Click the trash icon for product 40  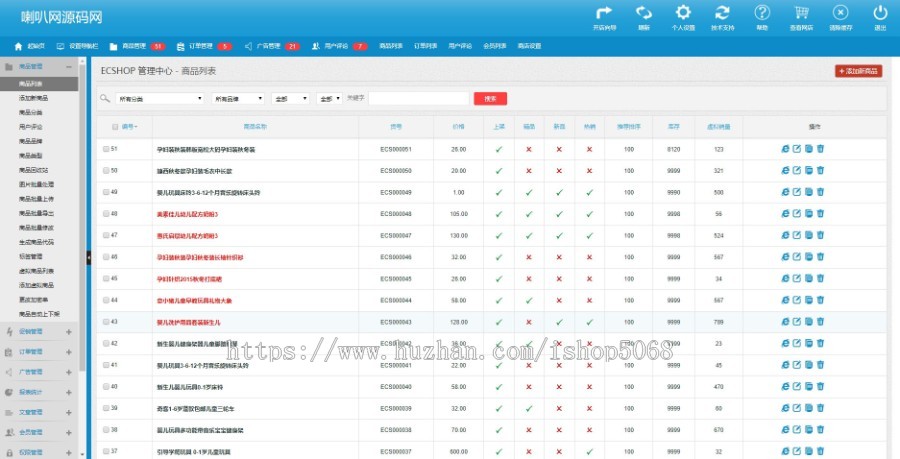pyautogui.click(x=820, y=387)
